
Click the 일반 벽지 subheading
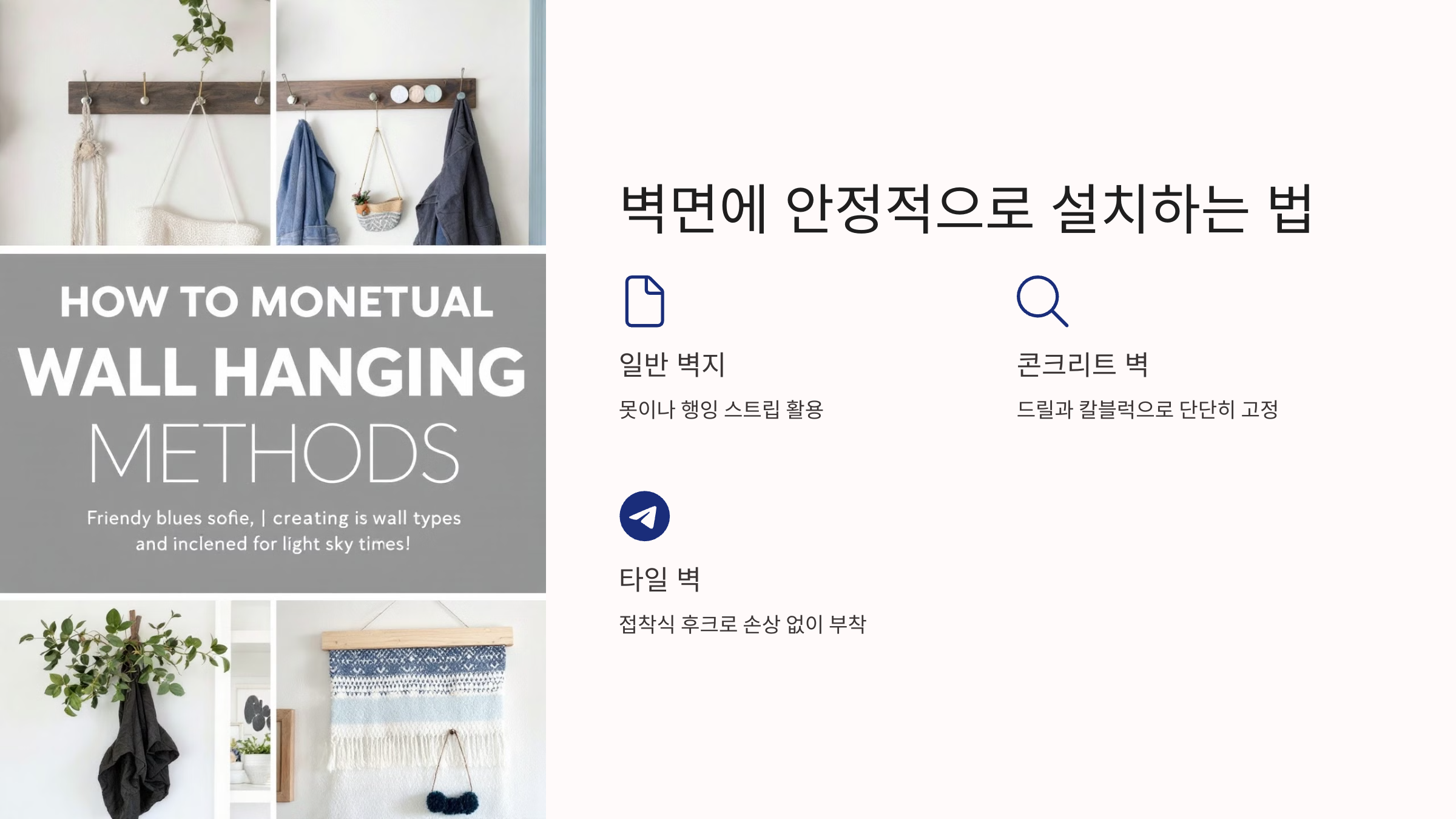point(672,365)
